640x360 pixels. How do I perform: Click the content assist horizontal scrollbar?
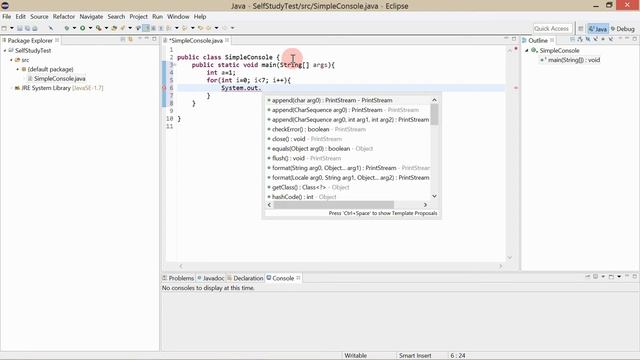[x=333, y=205]
